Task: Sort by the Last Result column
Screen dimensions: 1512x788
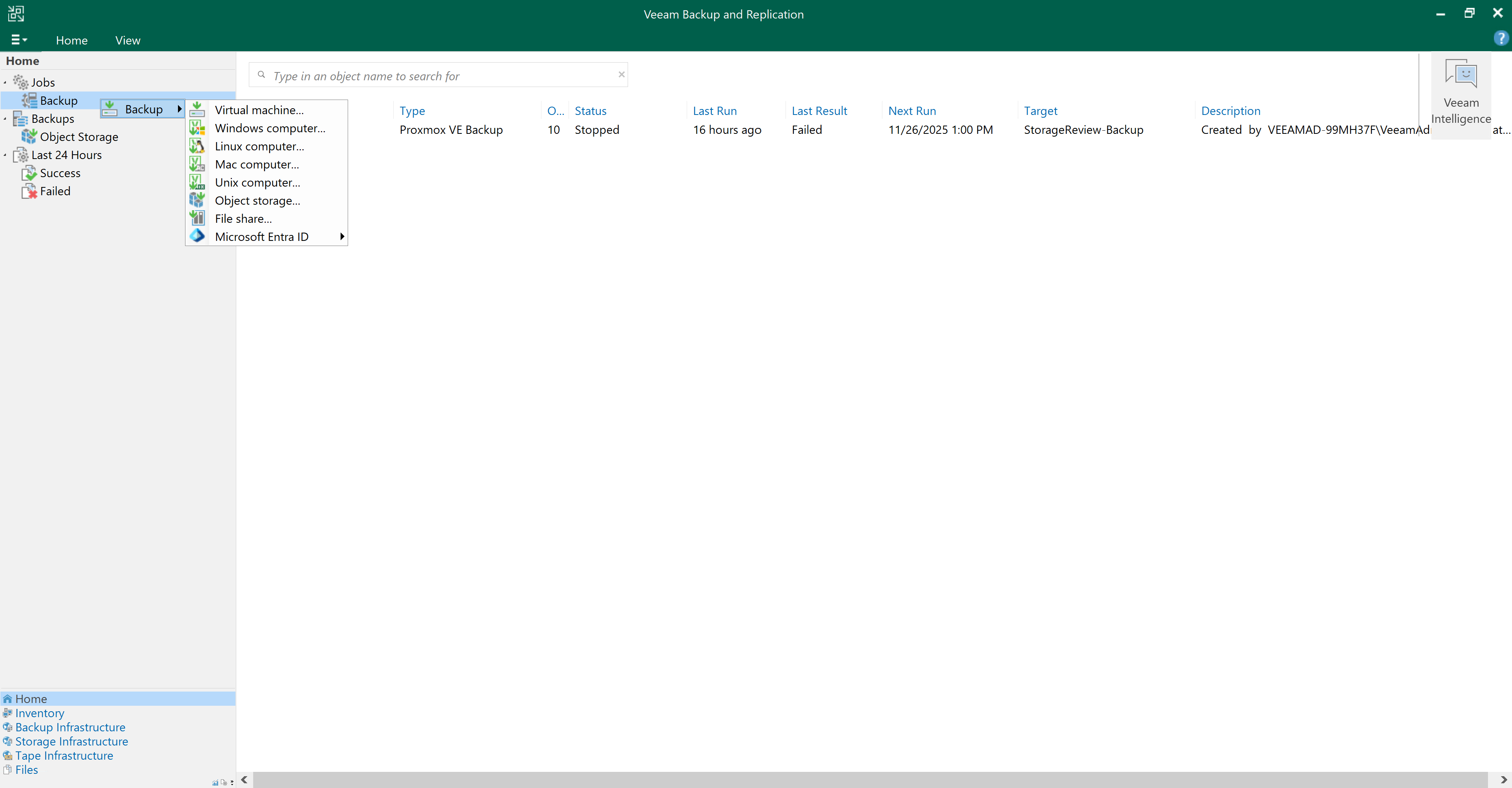Action: click(x=819, y=111)
